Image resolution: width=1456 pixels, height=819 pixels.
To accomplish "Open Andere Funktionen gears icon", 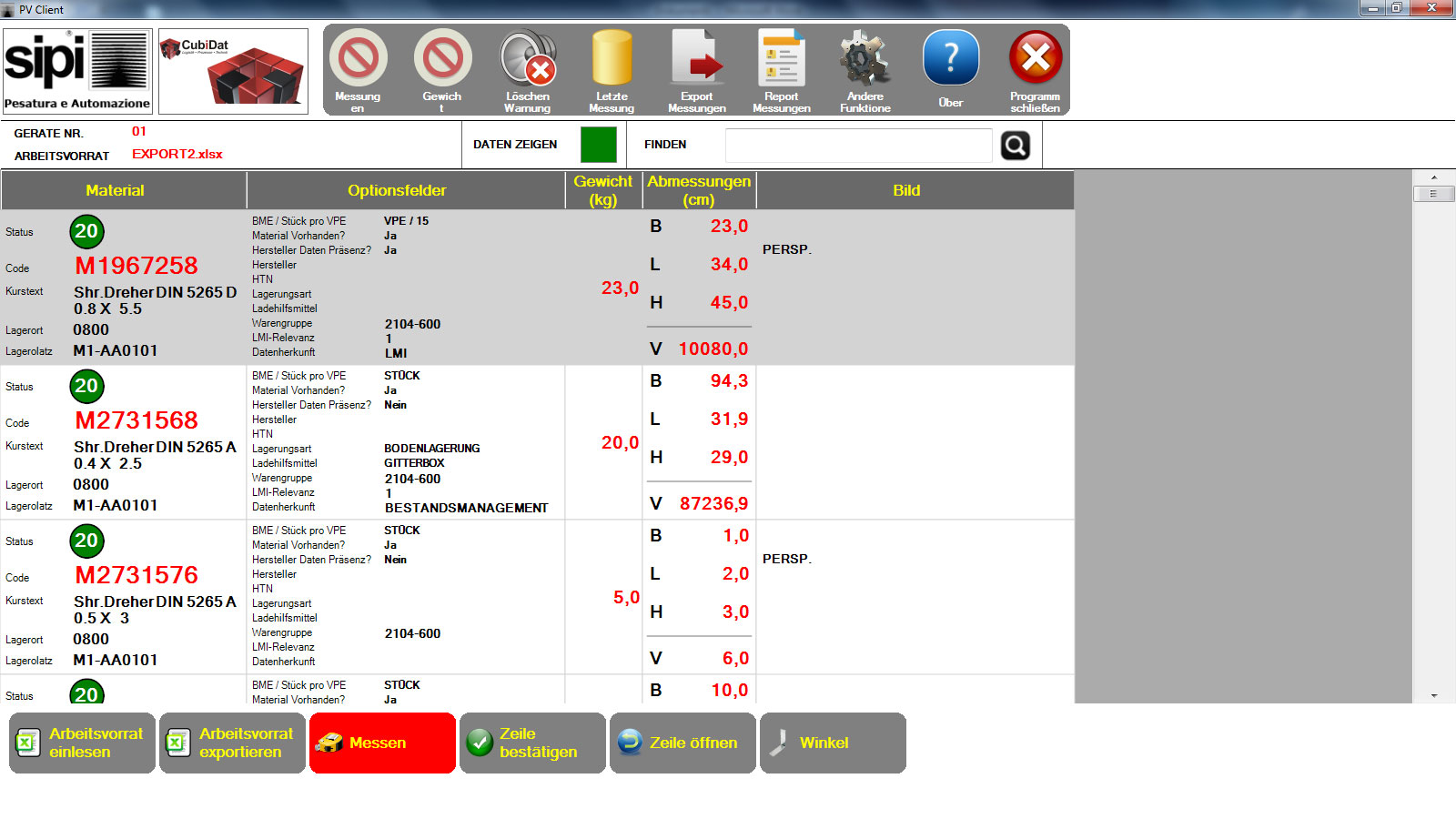I will [865, 59].
